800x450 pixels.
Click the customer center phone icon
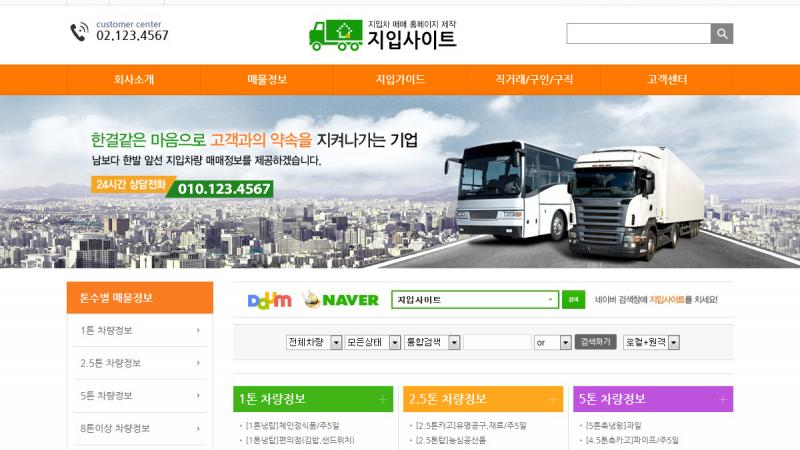coord(79,32)
